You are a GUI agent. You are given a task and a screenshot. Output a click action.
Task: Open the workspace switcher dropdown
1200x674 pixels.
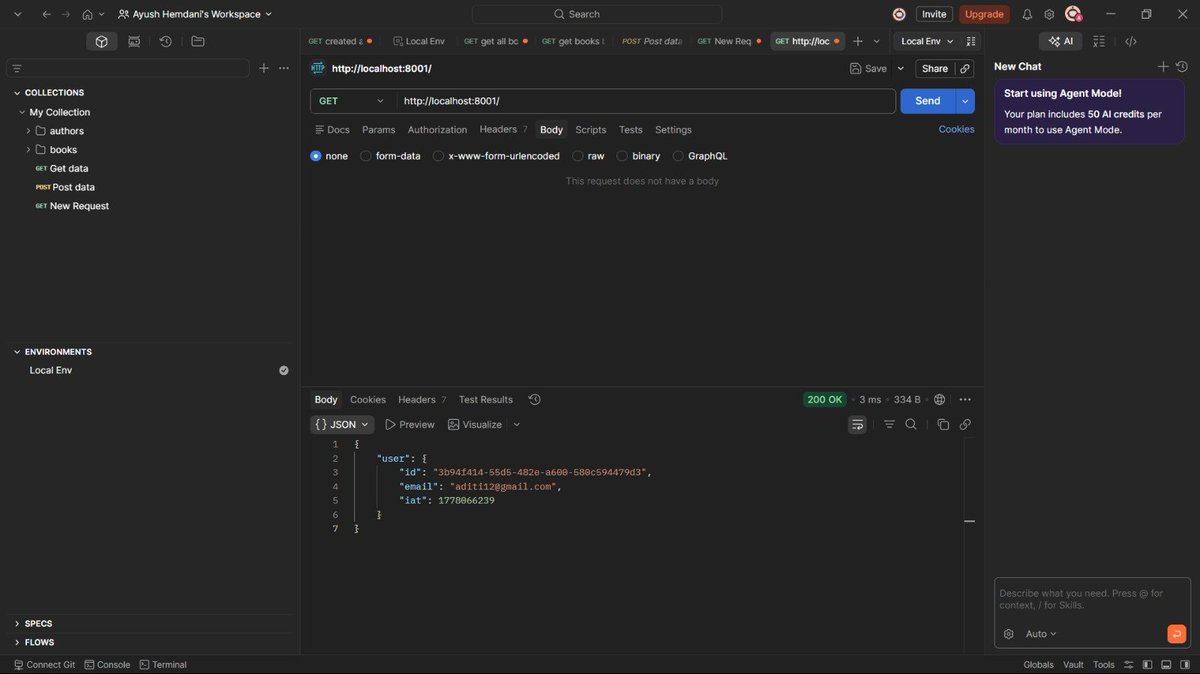click(195, 14)
